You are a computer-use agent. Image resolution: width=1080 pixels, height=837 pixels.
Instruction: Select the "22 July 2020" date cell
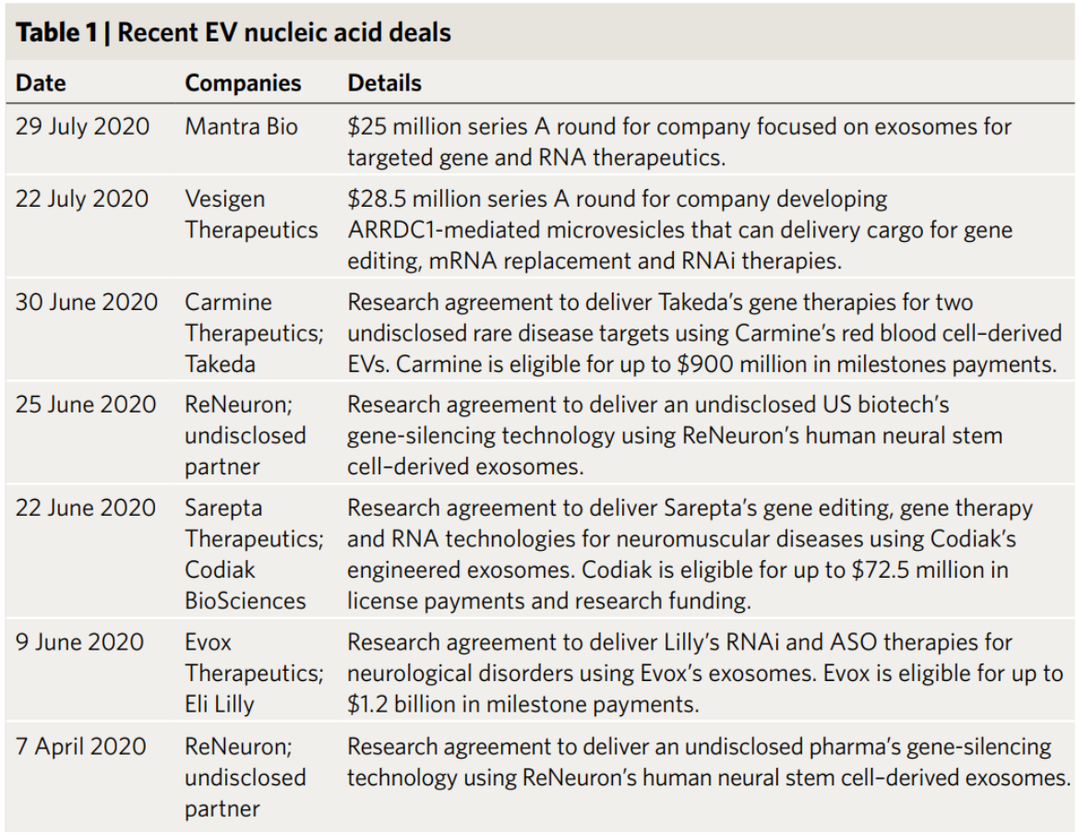point(82,199)
